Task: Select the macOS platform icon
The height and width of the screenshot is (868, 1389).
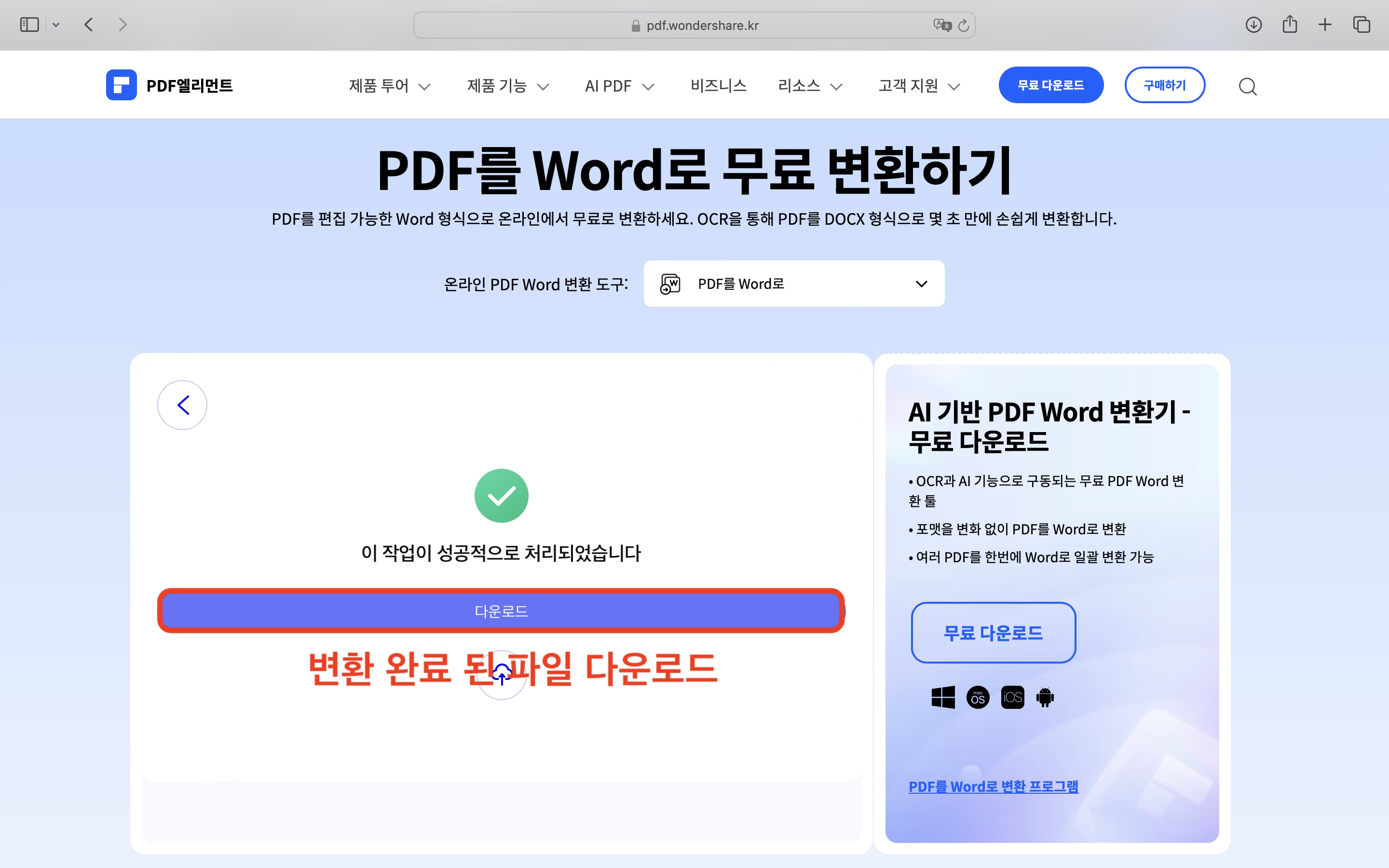Action: click(978, 697)
